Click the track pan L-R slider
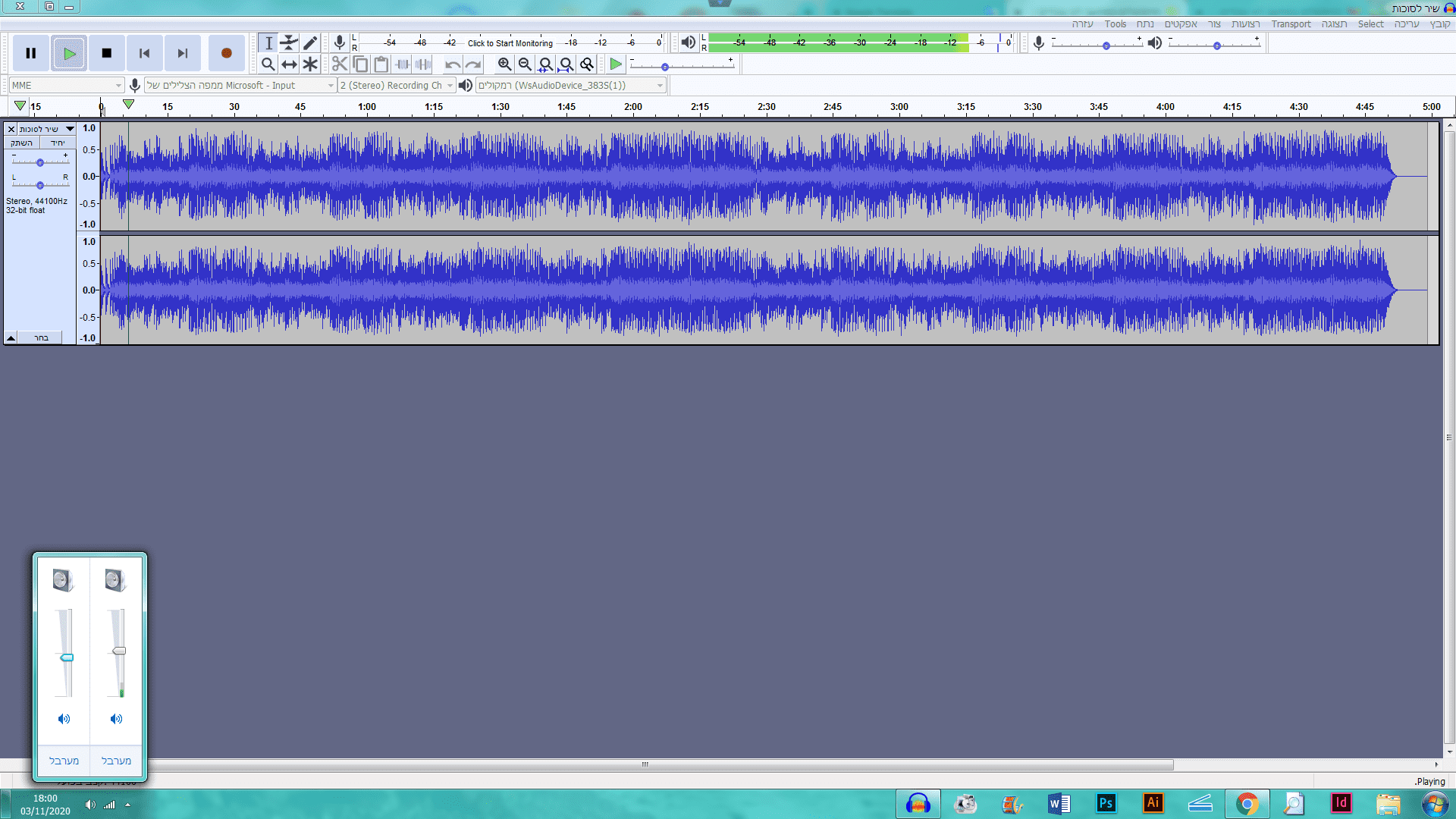Image resolution: width=1456 pixels, height=819 pixels. pyautogui.click(x=40, y=185)
